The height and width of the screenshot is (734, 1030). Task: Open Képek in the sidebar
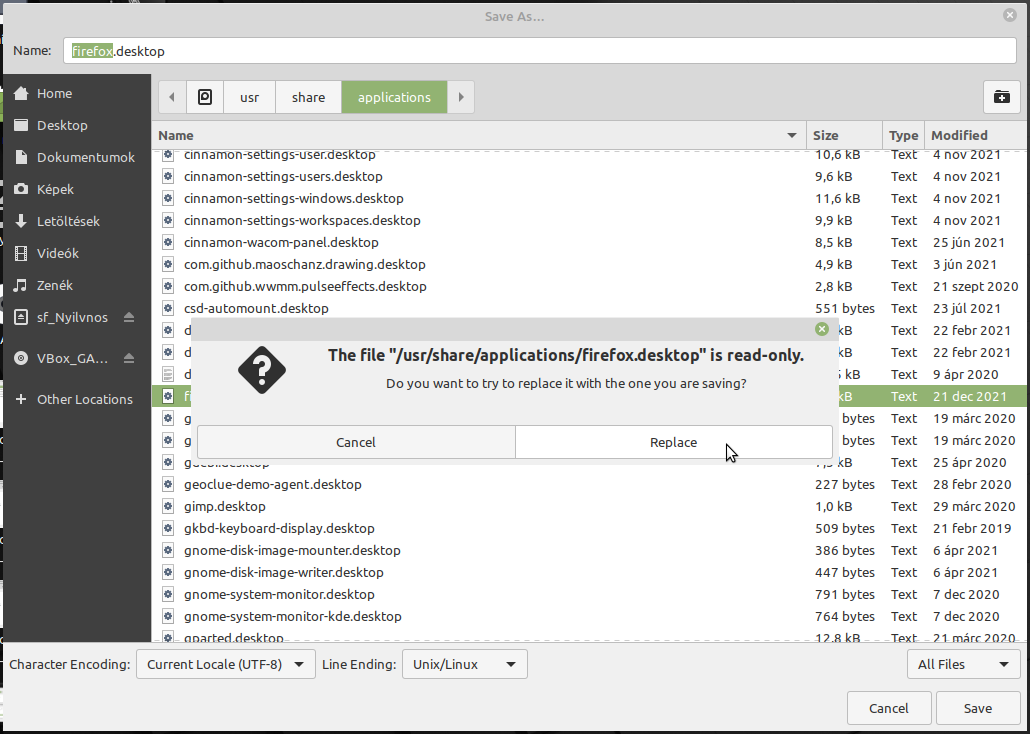point(77,189)
